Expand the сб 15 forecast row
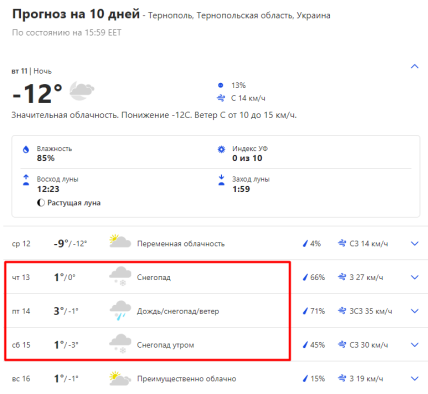428x394 pixels. 414,345
